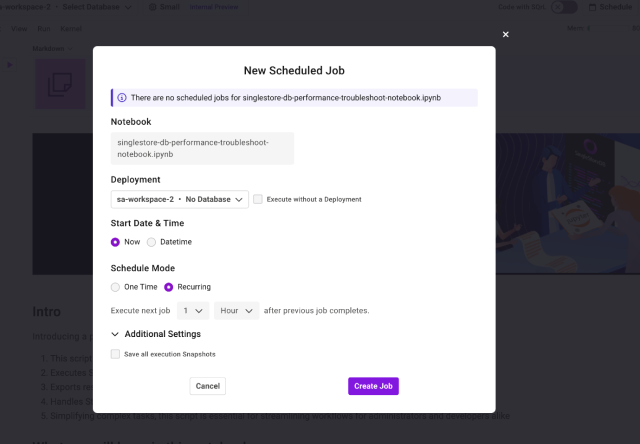Close the New Scheduled Job dialog
The width and height of the screenshot is (640, 444).
pyautogui.click(x=505, y=34)
